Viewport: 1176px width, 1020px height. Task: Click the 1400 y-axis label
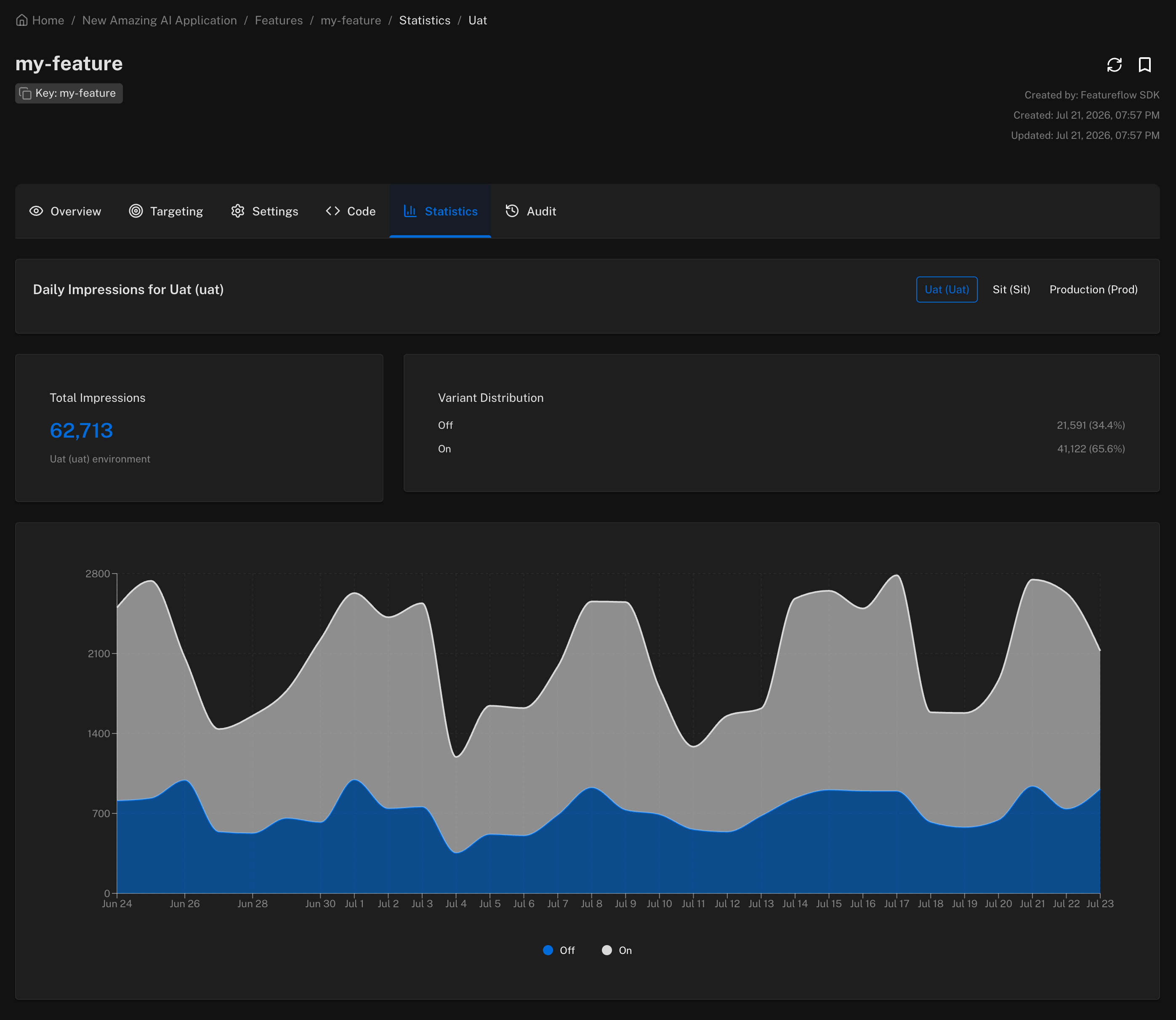pyautogui.click(x=98, y=733)
